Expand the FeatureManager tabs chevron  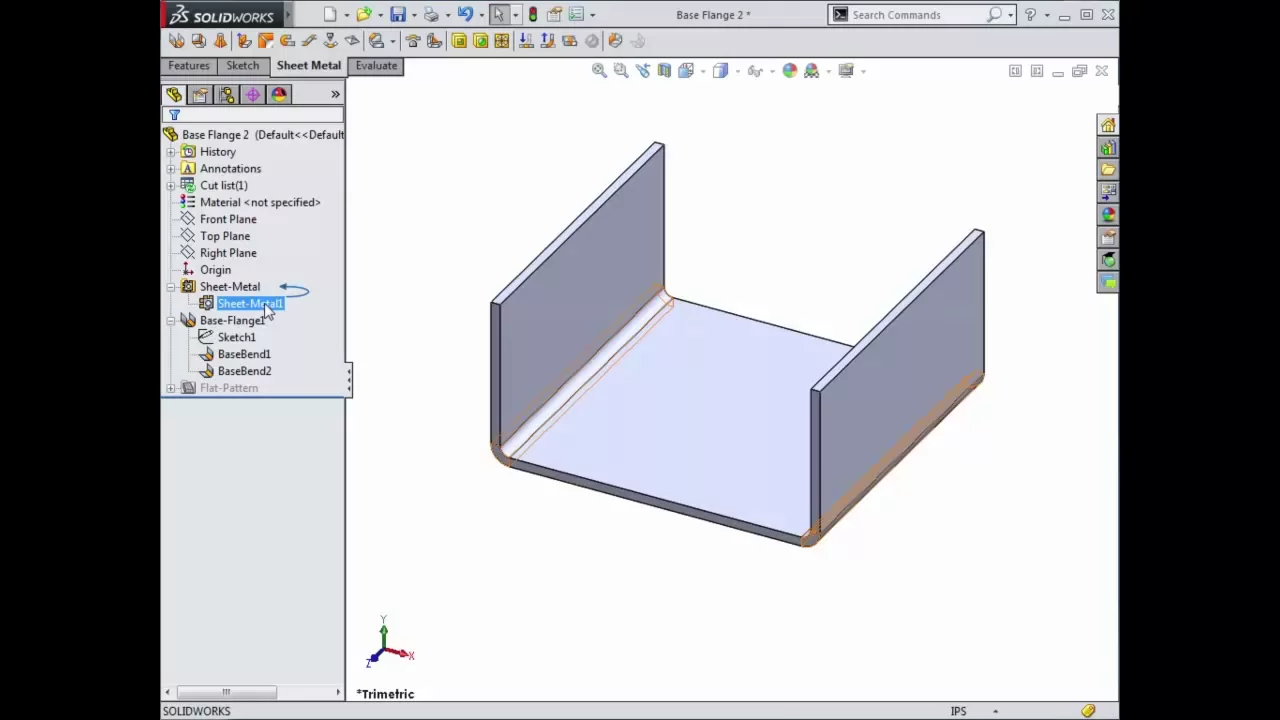[x=335, y=95]
